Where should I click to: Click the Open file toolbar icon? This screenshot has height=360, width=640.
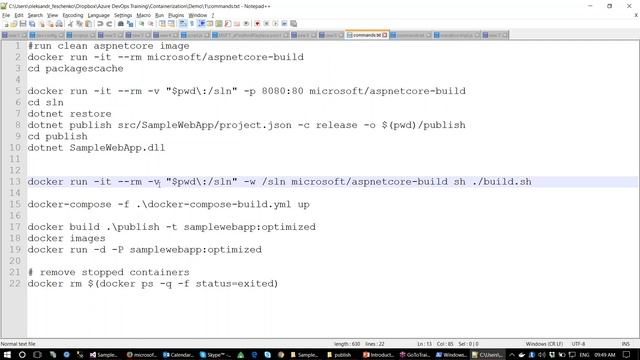pyautogui.click(x=14, y=24)
